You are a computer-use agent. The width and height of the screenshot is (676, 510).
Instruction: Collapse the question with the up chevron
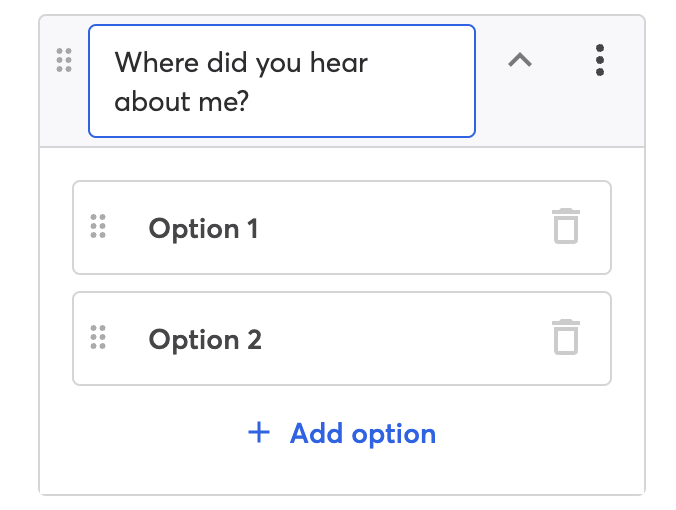click(520, 60)
